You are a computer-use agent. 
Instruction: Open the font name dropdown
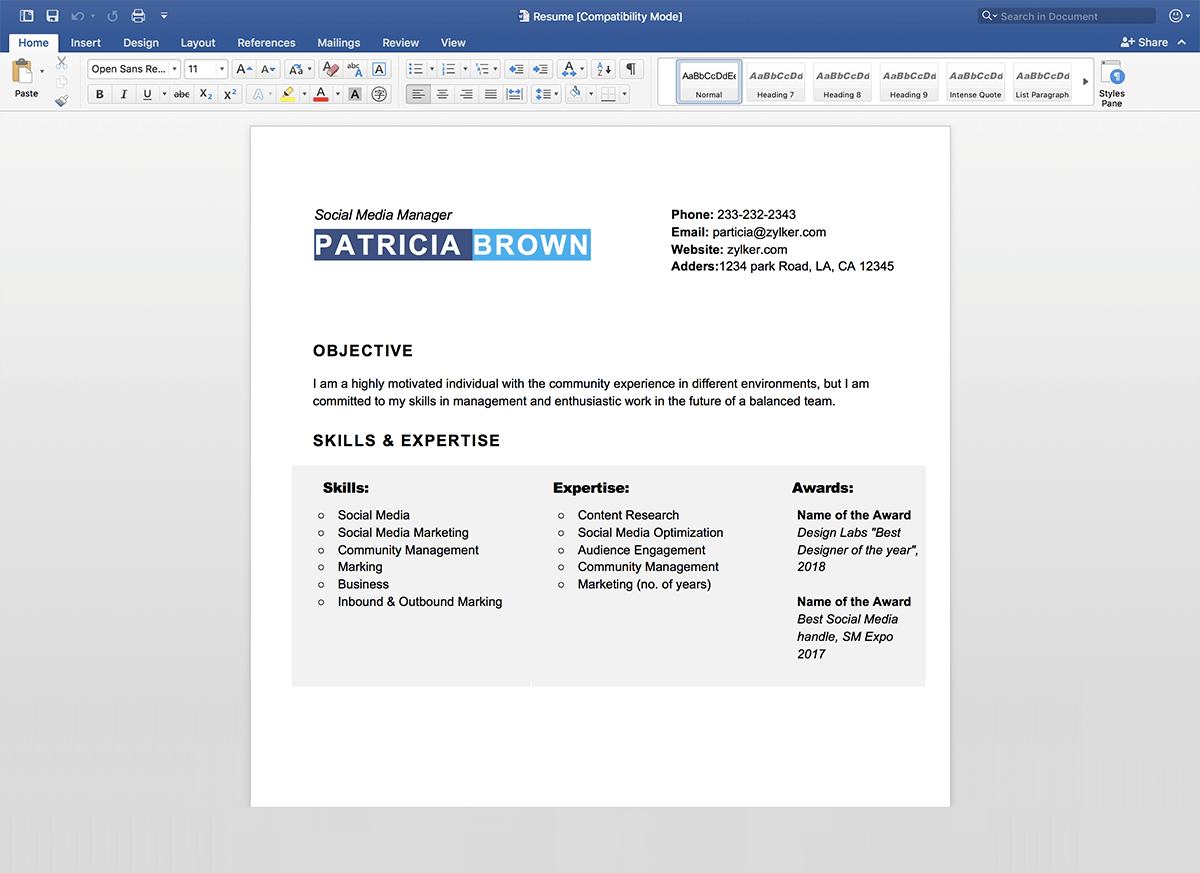[x=174, y=69]
